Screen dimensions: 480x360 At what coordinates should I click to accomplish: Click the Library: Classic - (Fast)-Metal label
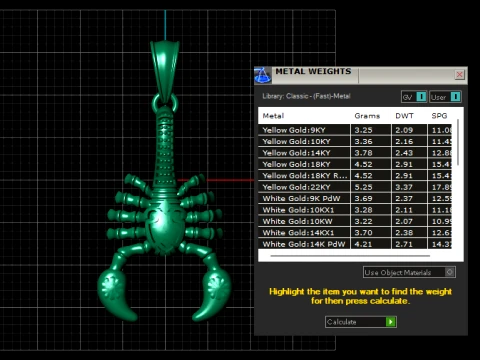click(x=306, y=96)
